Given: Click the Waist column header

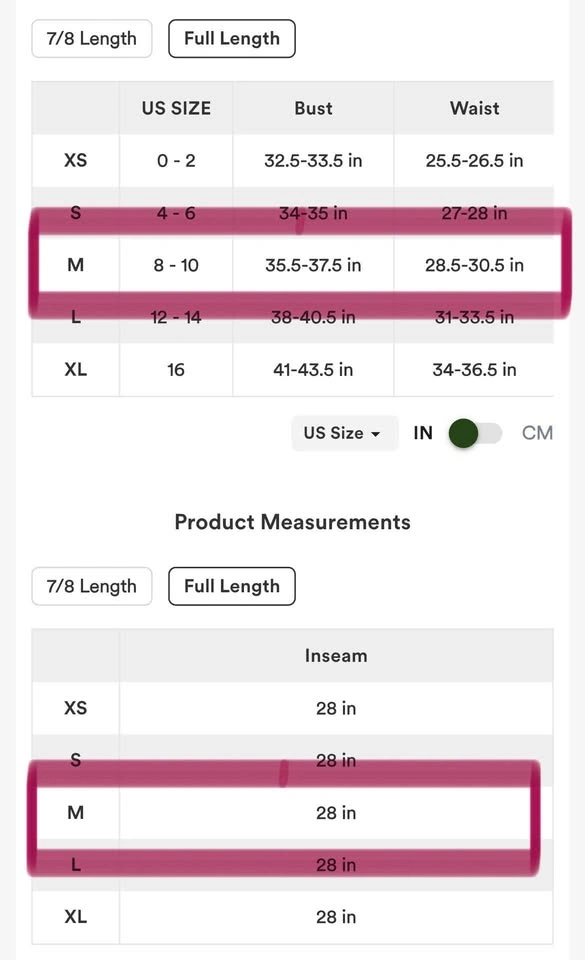Looking at the screenshot, I should point(474,108).
